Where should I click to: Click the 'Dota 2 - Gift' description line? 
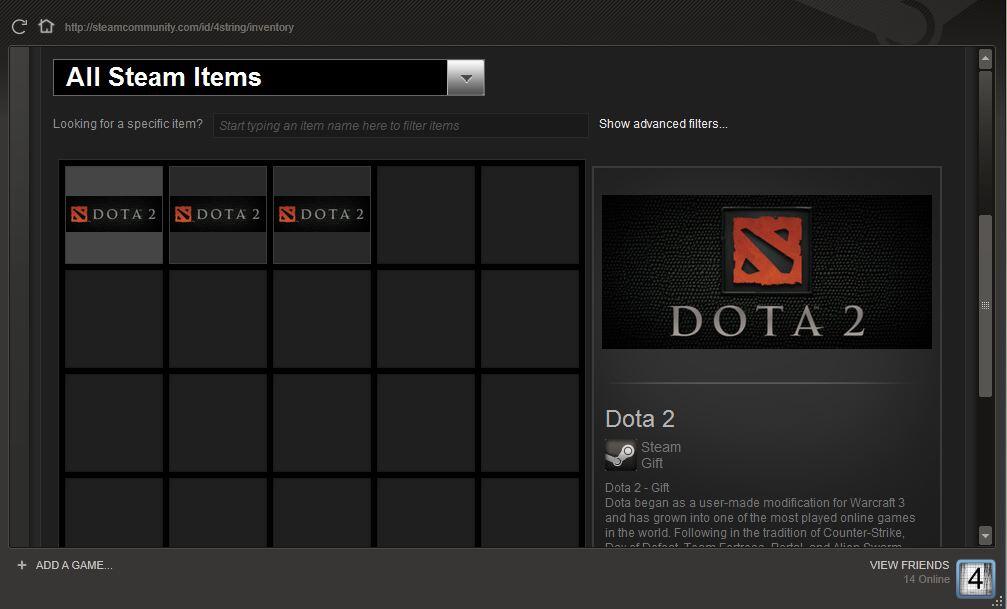[637, 488]
